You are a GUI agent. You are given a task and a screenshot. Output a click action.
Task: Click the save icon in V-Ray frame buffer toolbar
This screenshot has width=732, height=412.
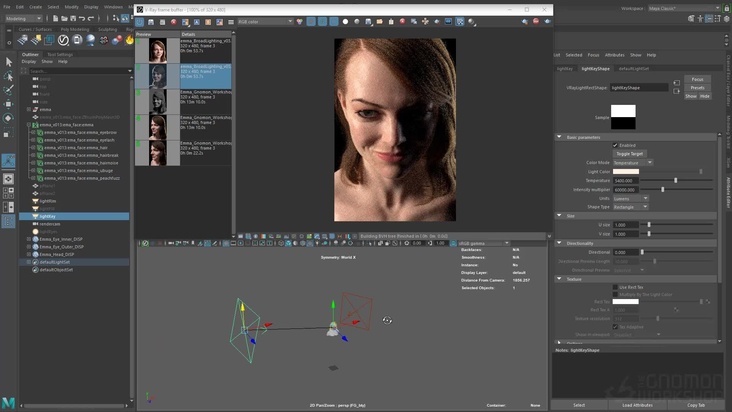(151, 22)
